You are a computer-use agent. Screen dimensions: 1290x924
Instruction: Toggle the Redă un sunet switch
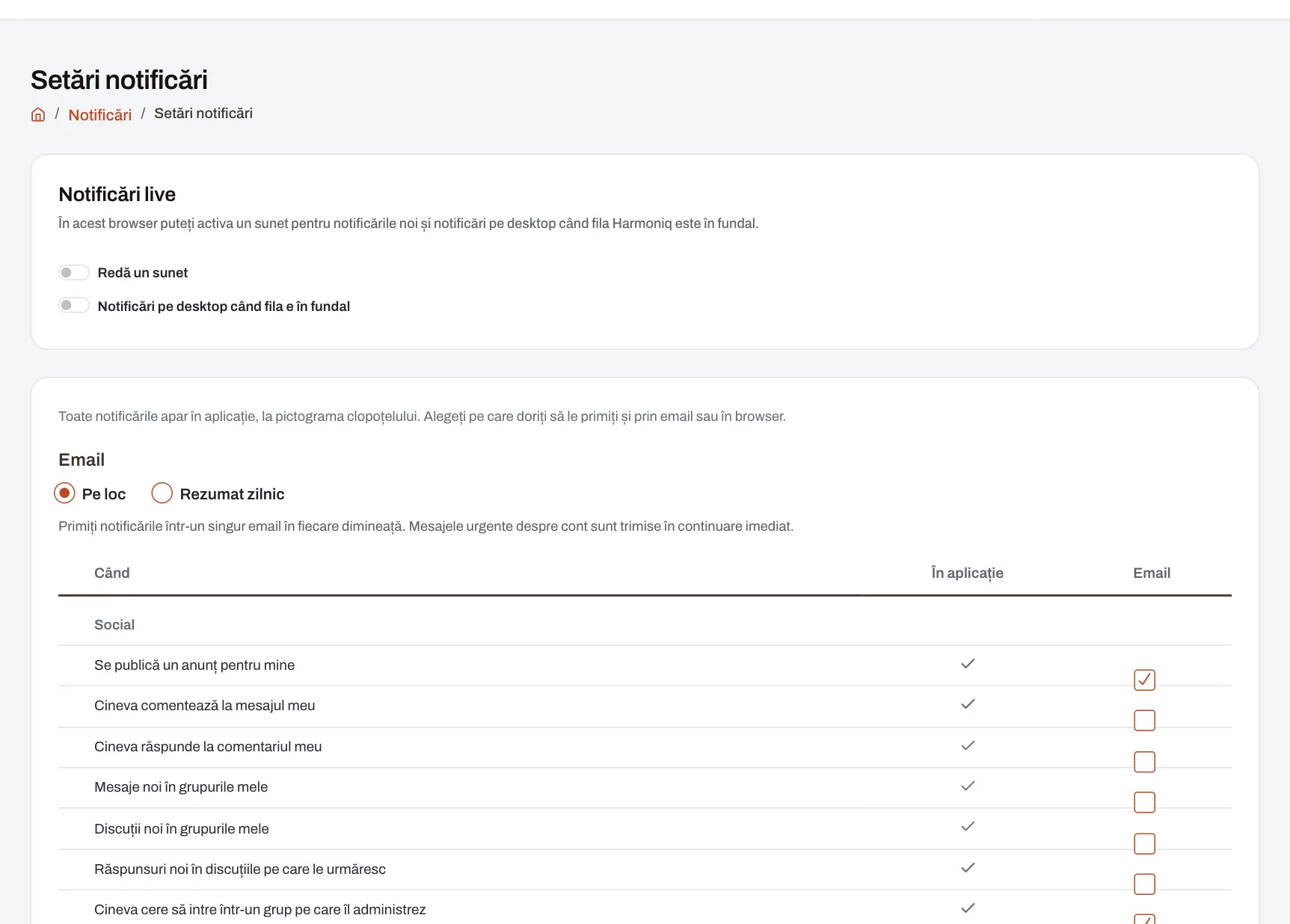coord(74,273)
